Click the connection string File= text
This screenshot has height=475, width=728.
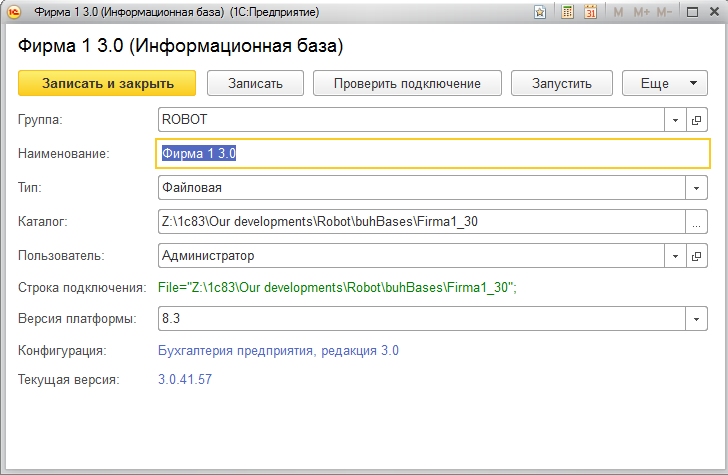337,288
